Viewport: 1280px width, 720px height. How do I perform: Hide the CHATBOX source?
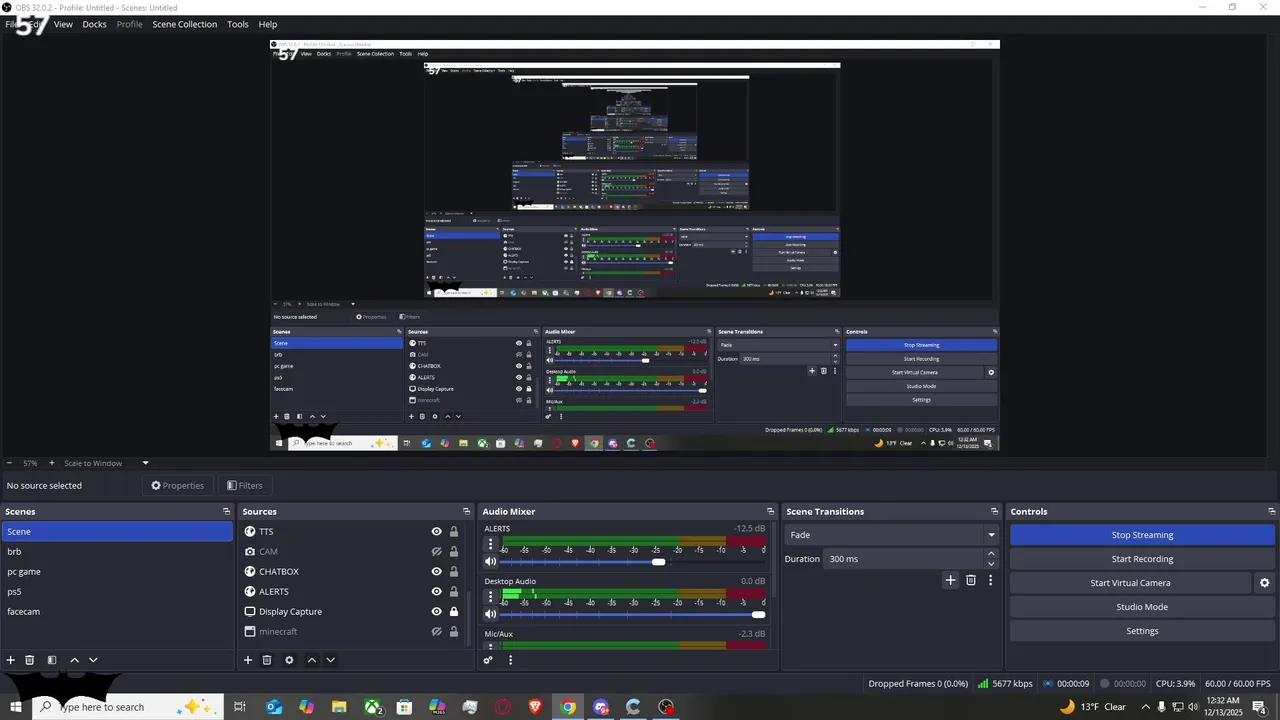click(436, 572)
